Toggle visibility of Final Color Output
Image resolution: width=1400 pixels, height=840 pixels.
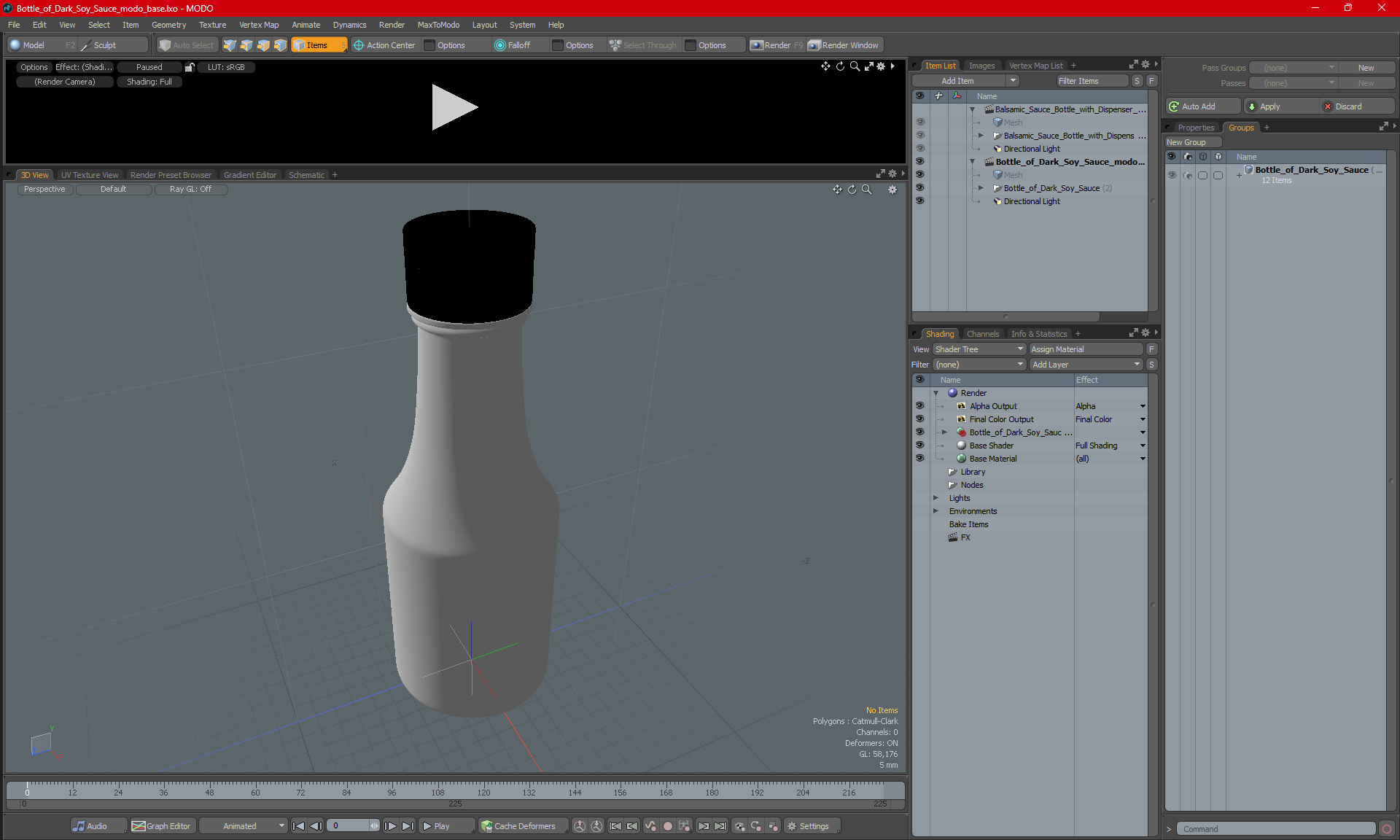[x=919, y=419]
